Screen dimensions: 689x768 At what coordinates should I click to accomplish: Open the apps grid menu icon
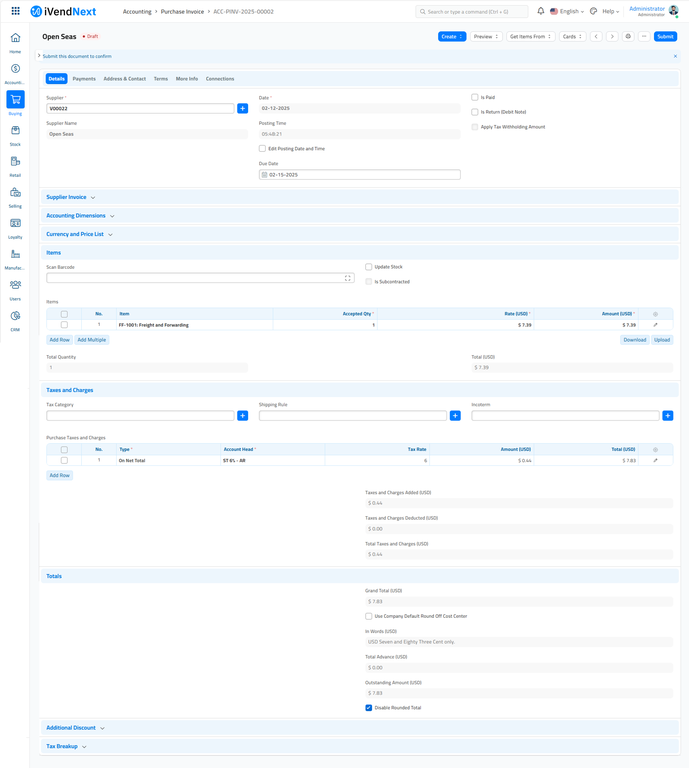click(x=15, y=11)
